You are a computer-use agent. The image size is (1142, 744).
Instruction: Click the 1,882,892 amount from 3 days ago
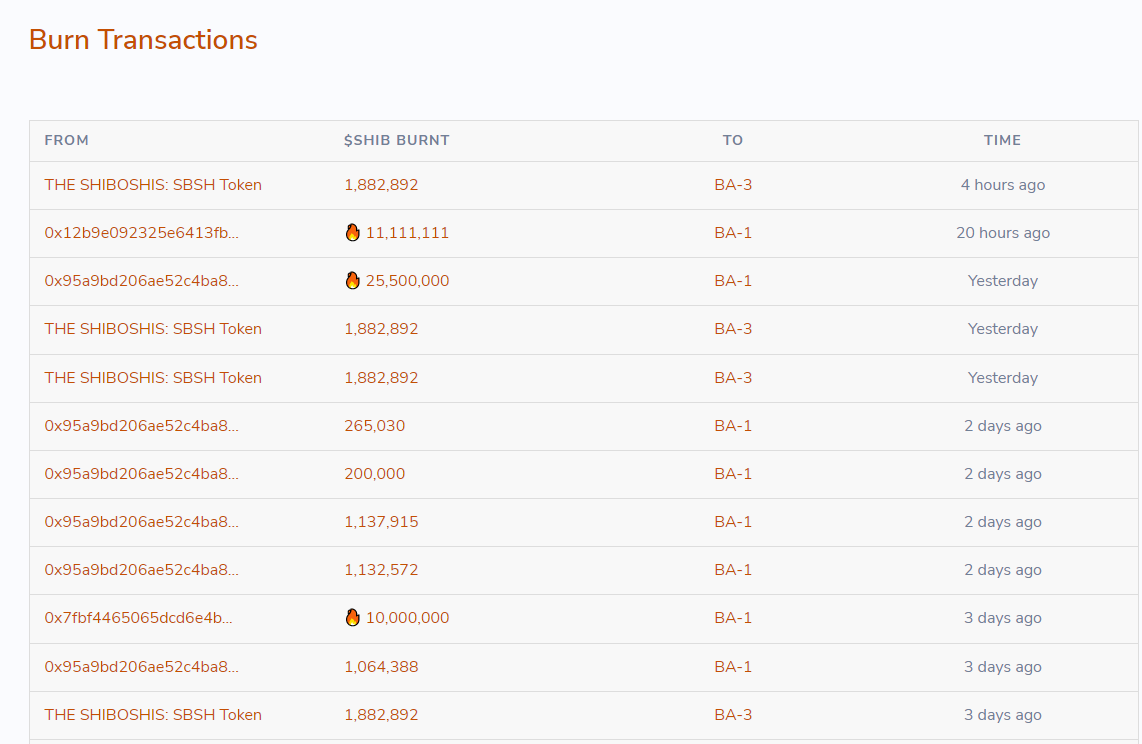[381, 715]
